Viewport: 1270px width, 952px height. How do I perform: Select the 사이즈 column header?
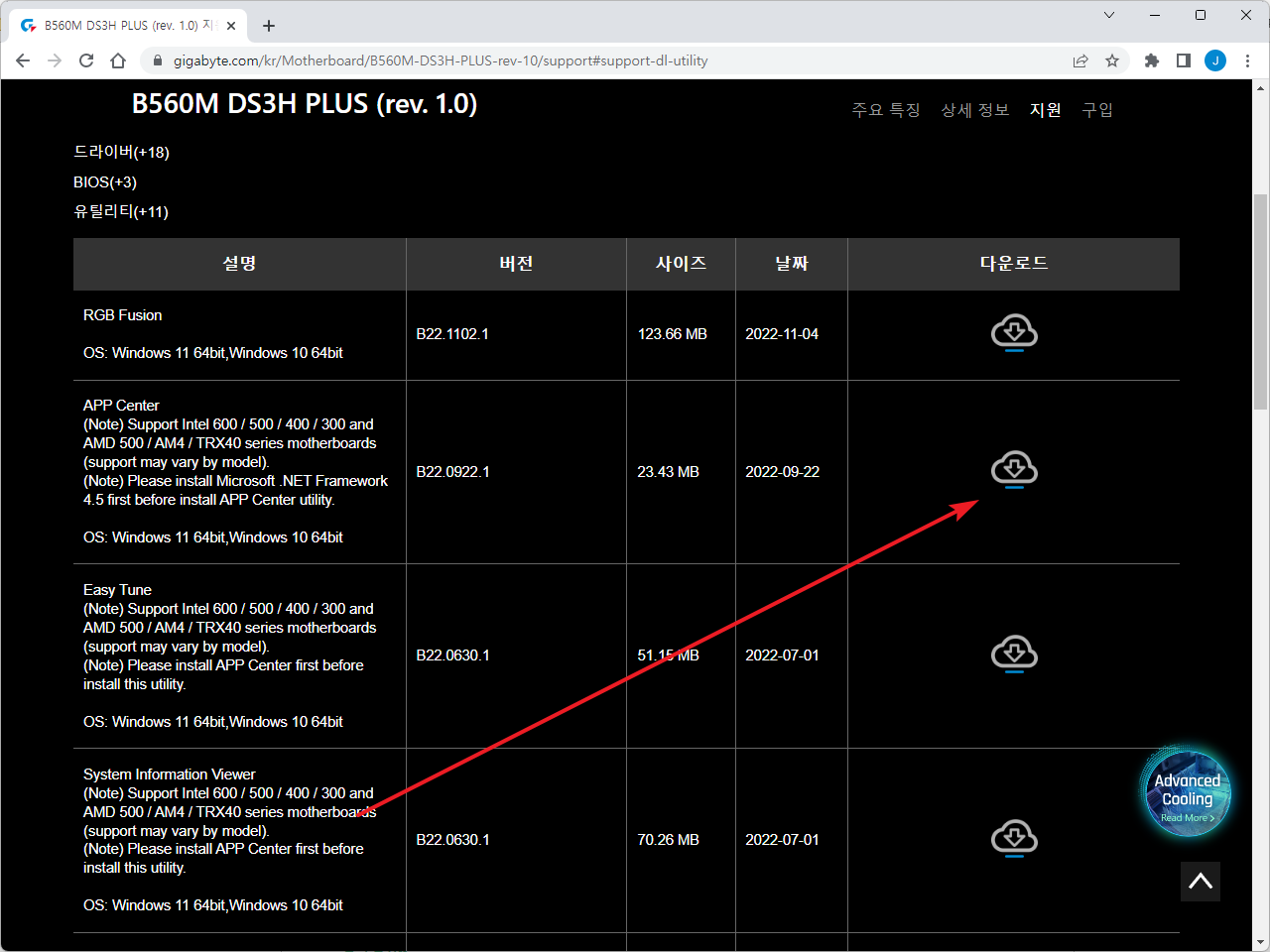pyautogui.click(x=681, y=264)
